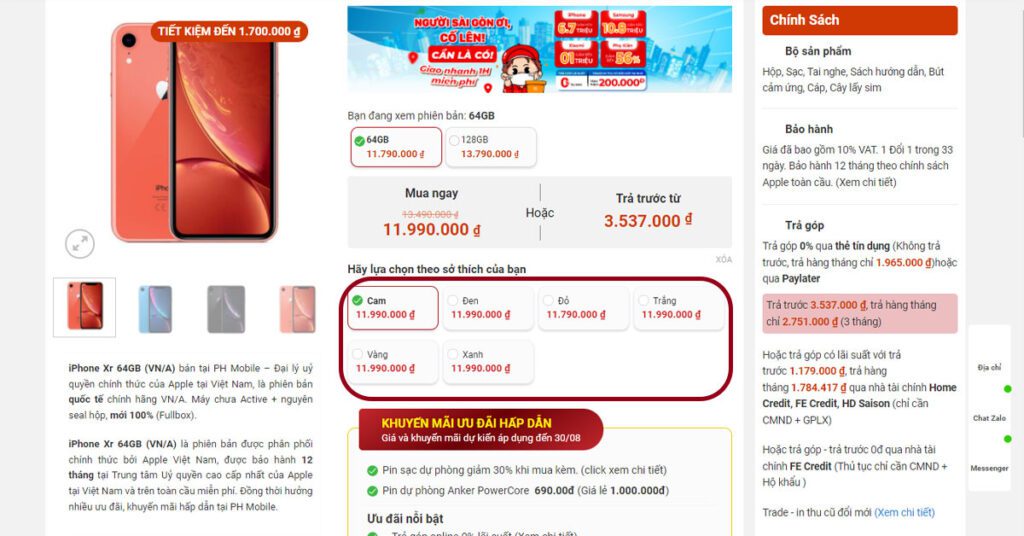
Task: Click the image zoom expand icon
Action: point(80,244)
